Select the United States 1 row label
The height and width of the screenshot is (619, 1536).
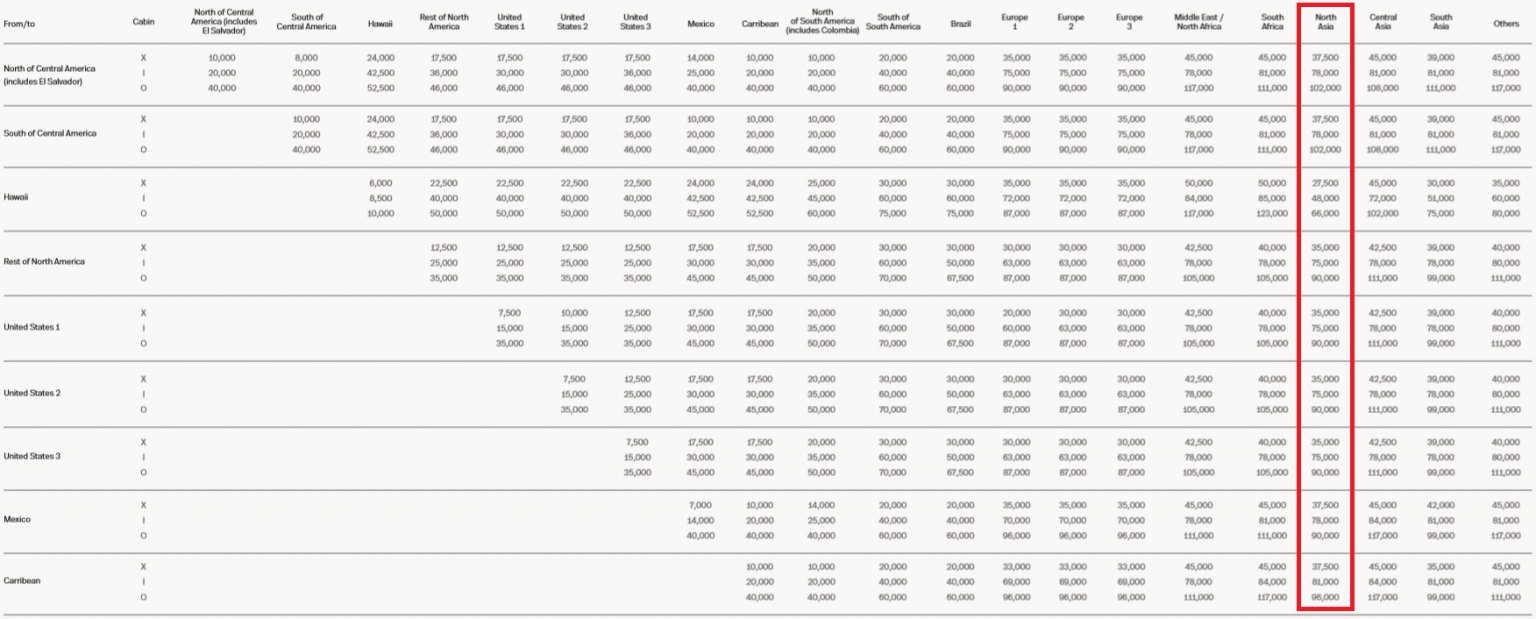[x=32, y=327]
